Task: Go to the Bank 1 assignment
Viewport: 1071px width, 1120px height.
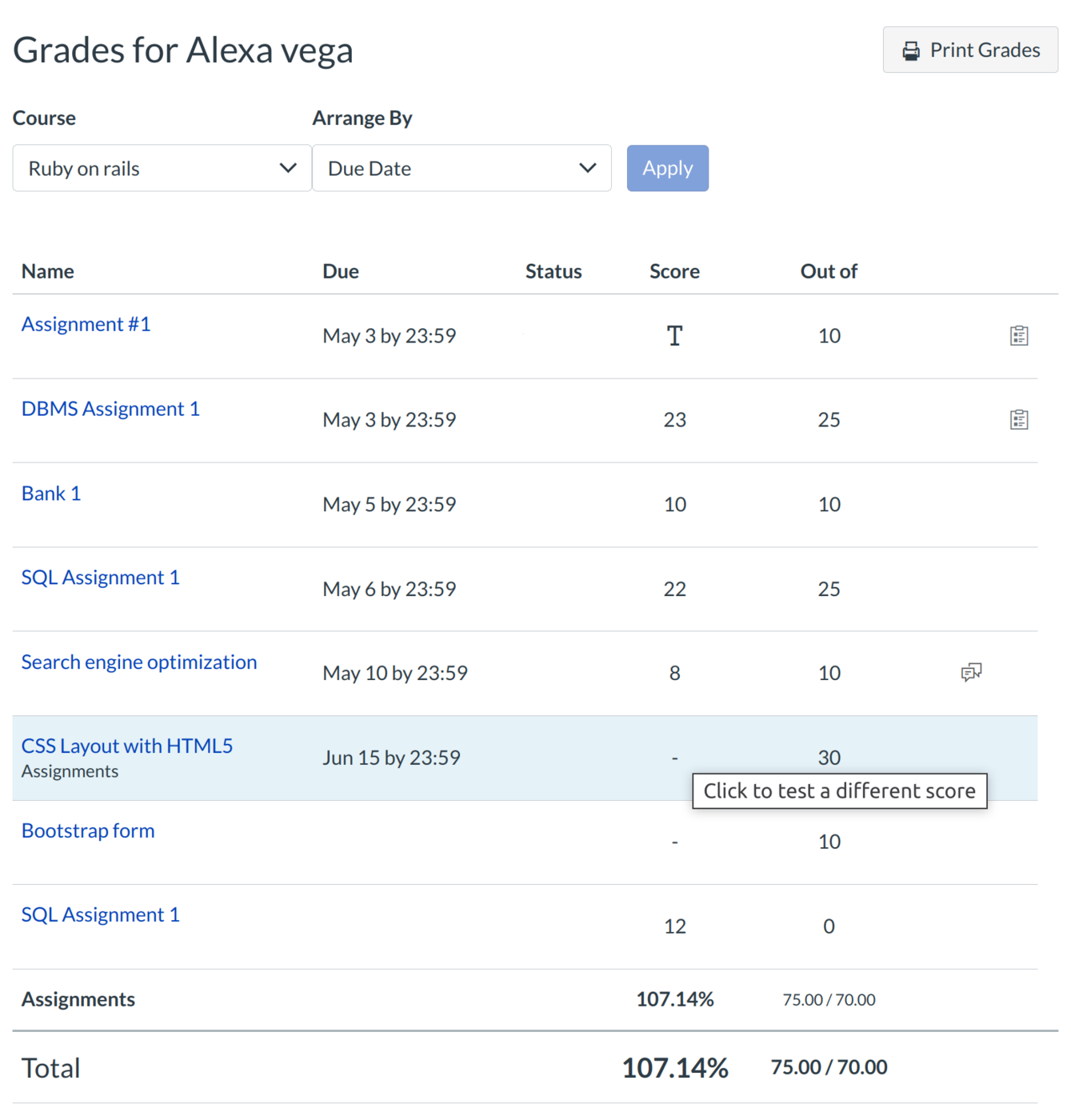Action: [x=51, y=494]
